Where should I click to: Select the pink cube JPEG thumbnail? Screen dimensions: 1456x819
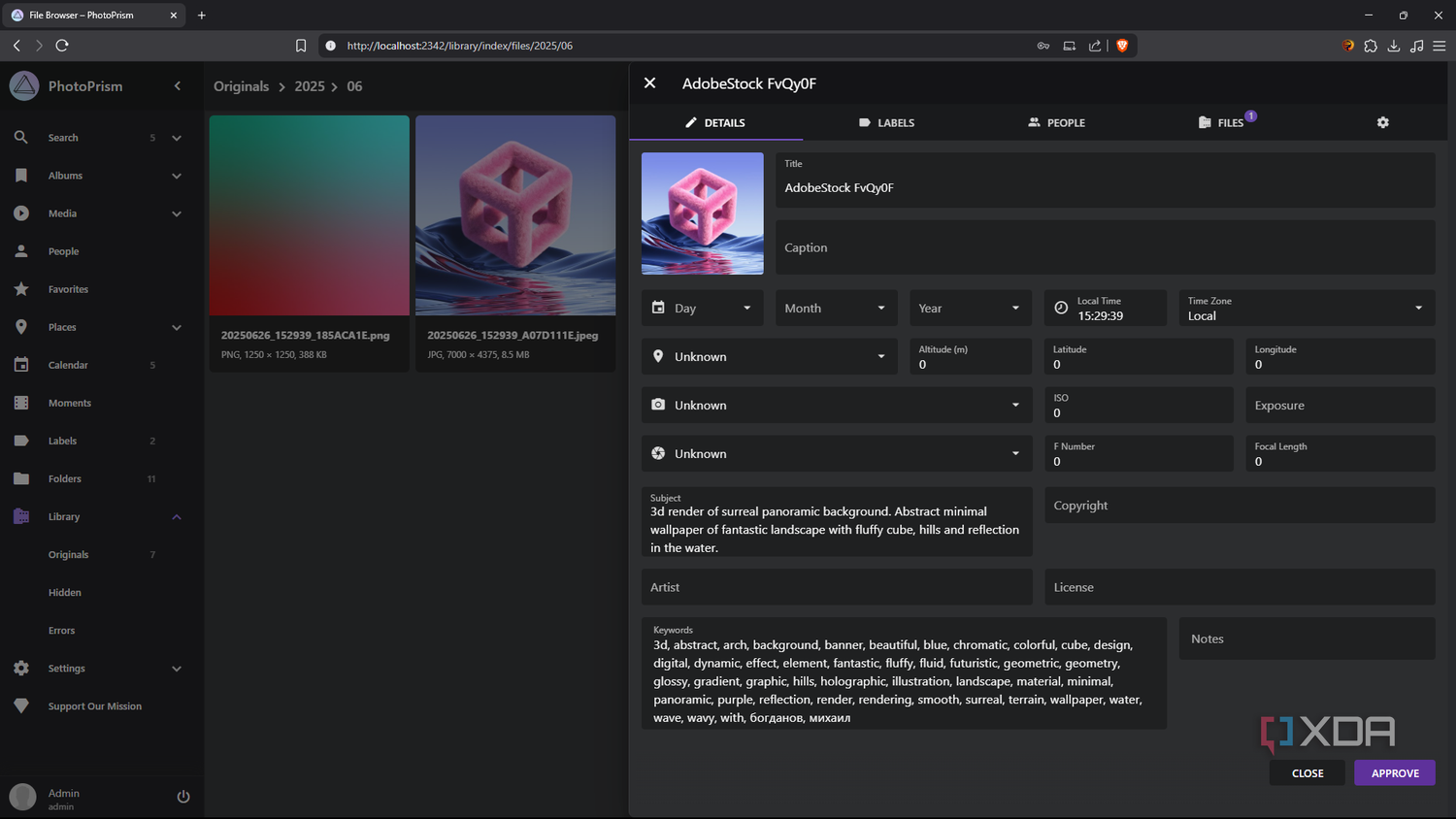[x=515, y=215]
